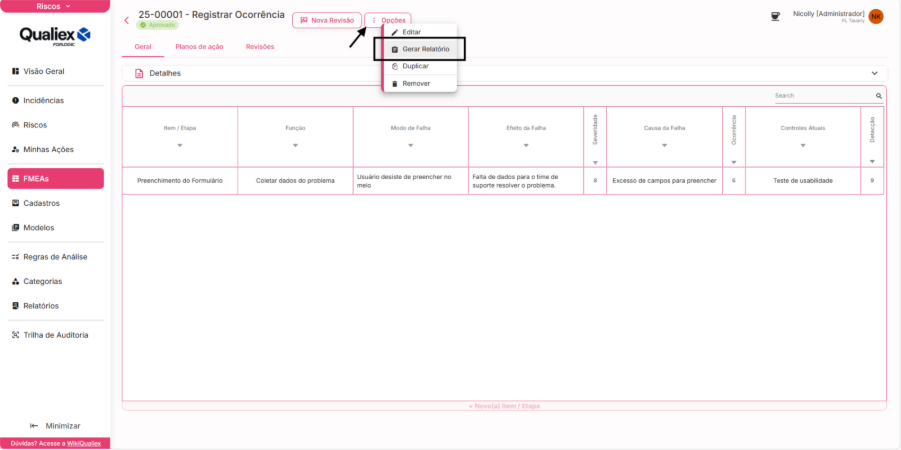Screen dimensions: 901x450
Task: Switch to the Revisões tab
Action: [260, 47]
